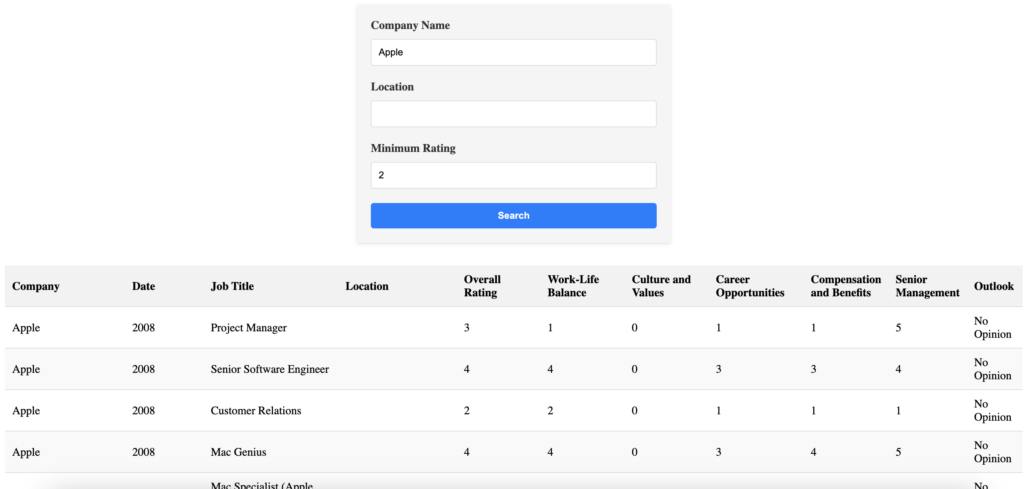Select the Mac Genius job title cell

tap(238, 452)
